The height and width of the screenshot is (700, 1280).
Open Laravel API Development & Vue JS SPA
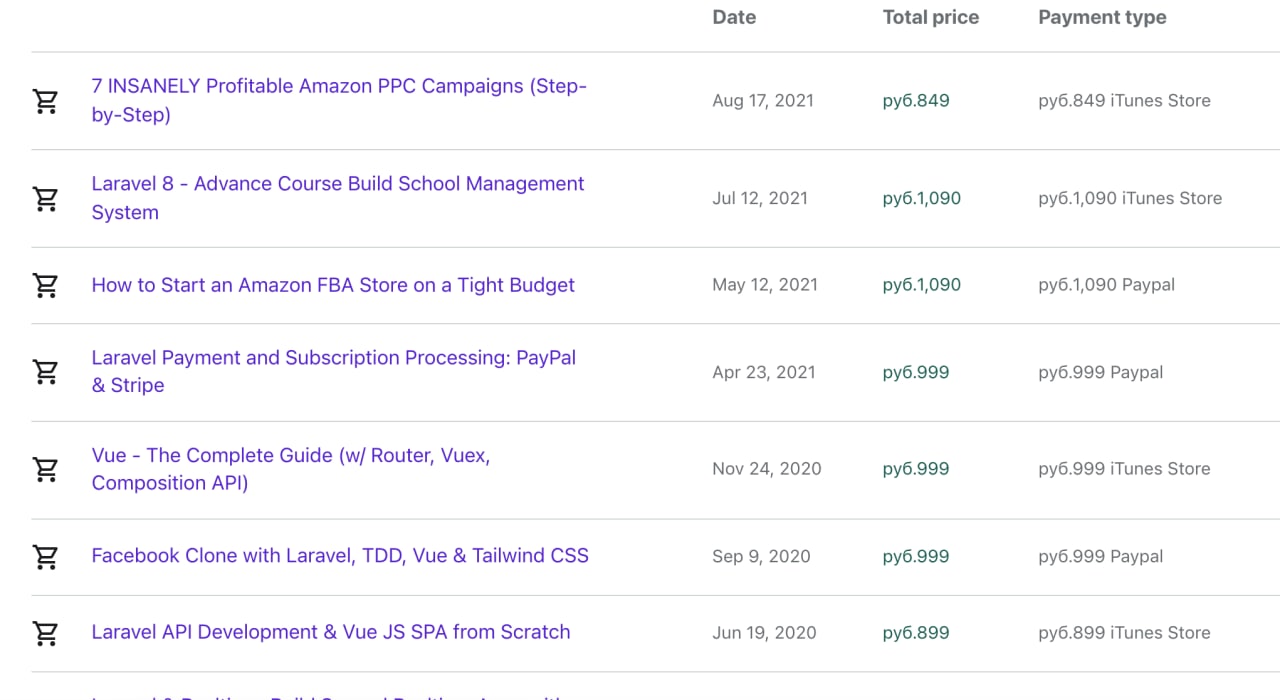pyautogui.click(x=330, y=632)
